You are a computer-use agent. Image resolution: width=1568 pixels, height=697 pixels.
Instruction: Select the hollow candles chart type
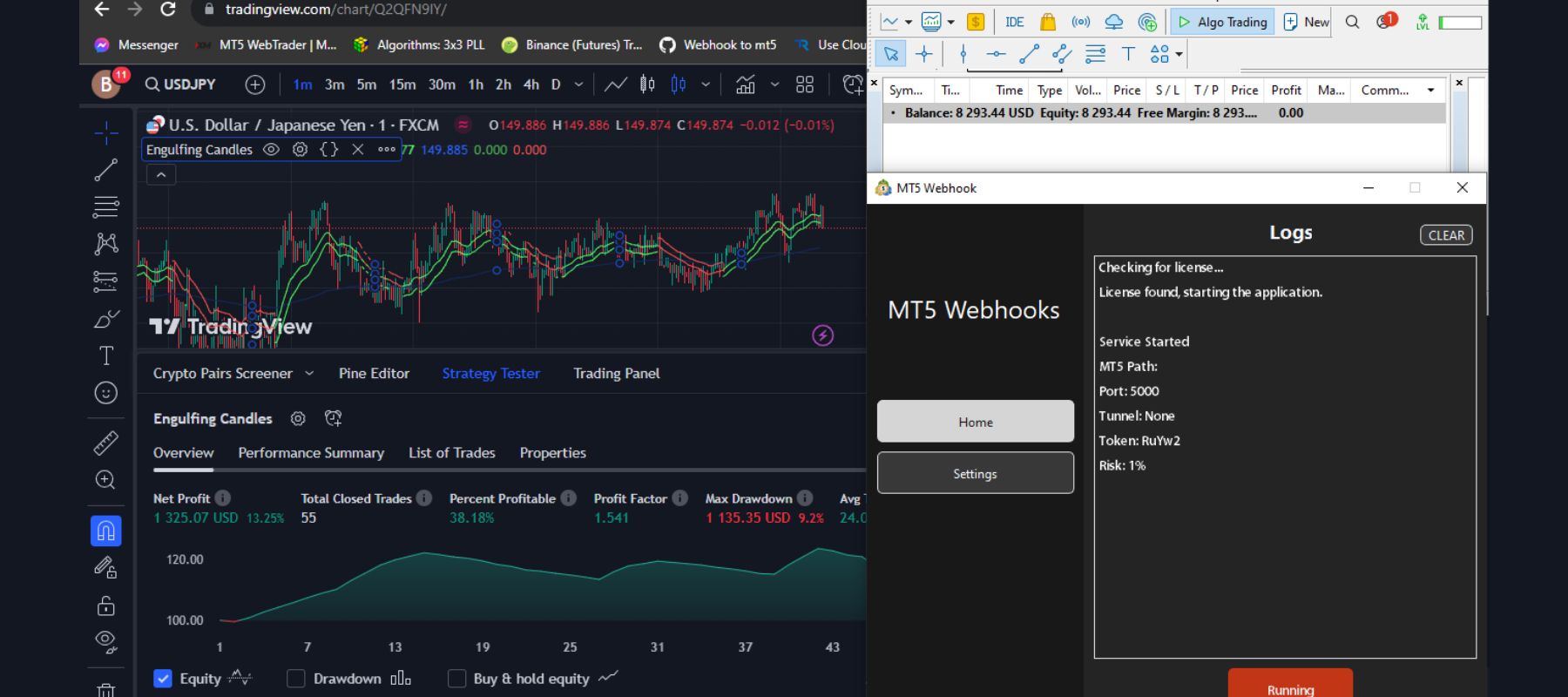pos(679,85)
